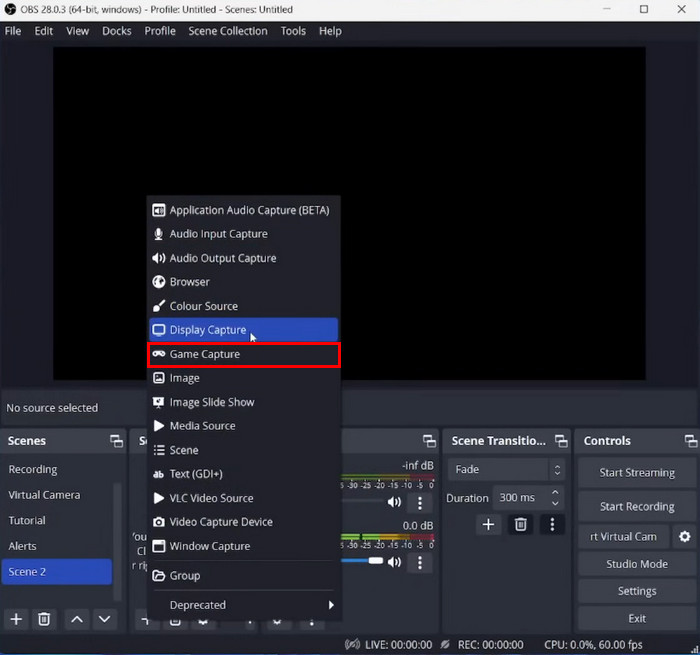Image resolution: width=700 pixels, height=655 pixels.
Task: Decrease transition duration with down arrow
Action: pyautogui.click(x=555, y=503)
